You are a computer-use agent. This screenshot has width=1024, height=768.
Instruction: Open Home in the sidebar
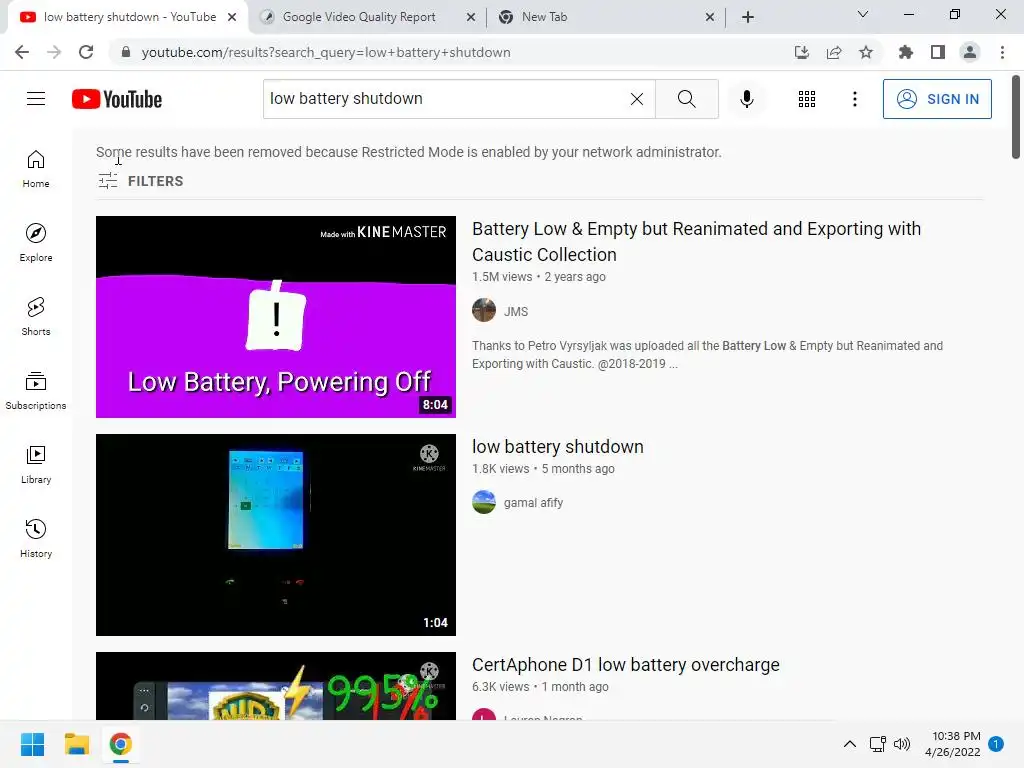pos(36,168)
